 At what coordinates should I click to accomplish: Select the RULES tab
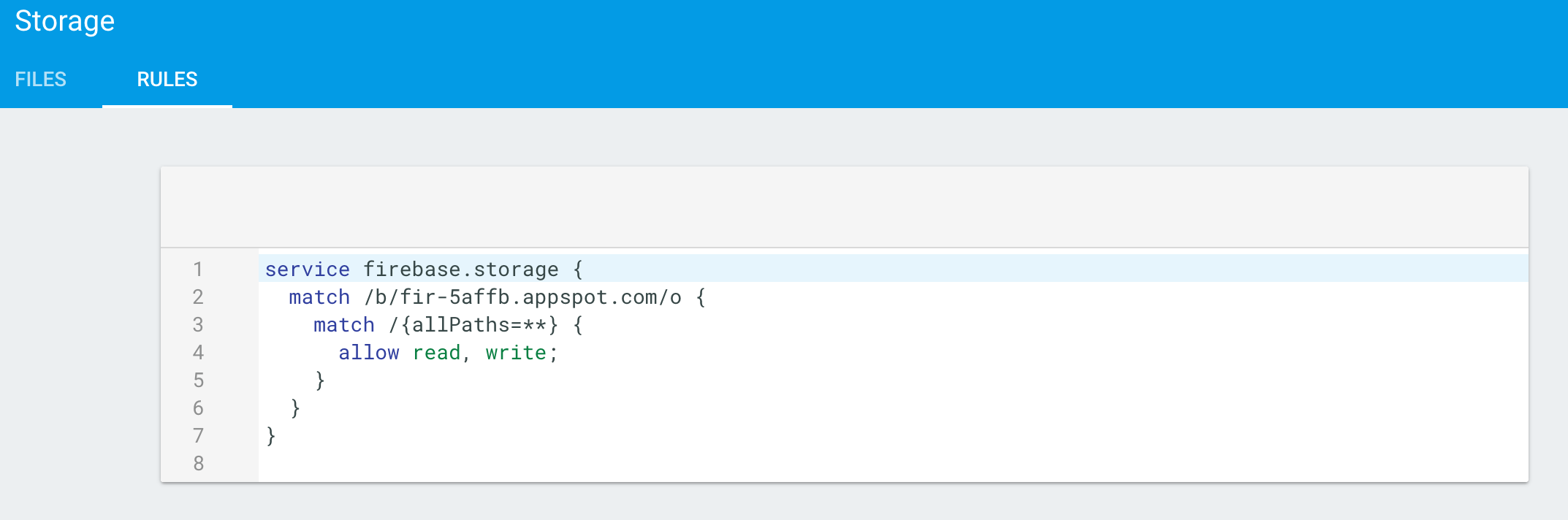[x=167, y=79]
